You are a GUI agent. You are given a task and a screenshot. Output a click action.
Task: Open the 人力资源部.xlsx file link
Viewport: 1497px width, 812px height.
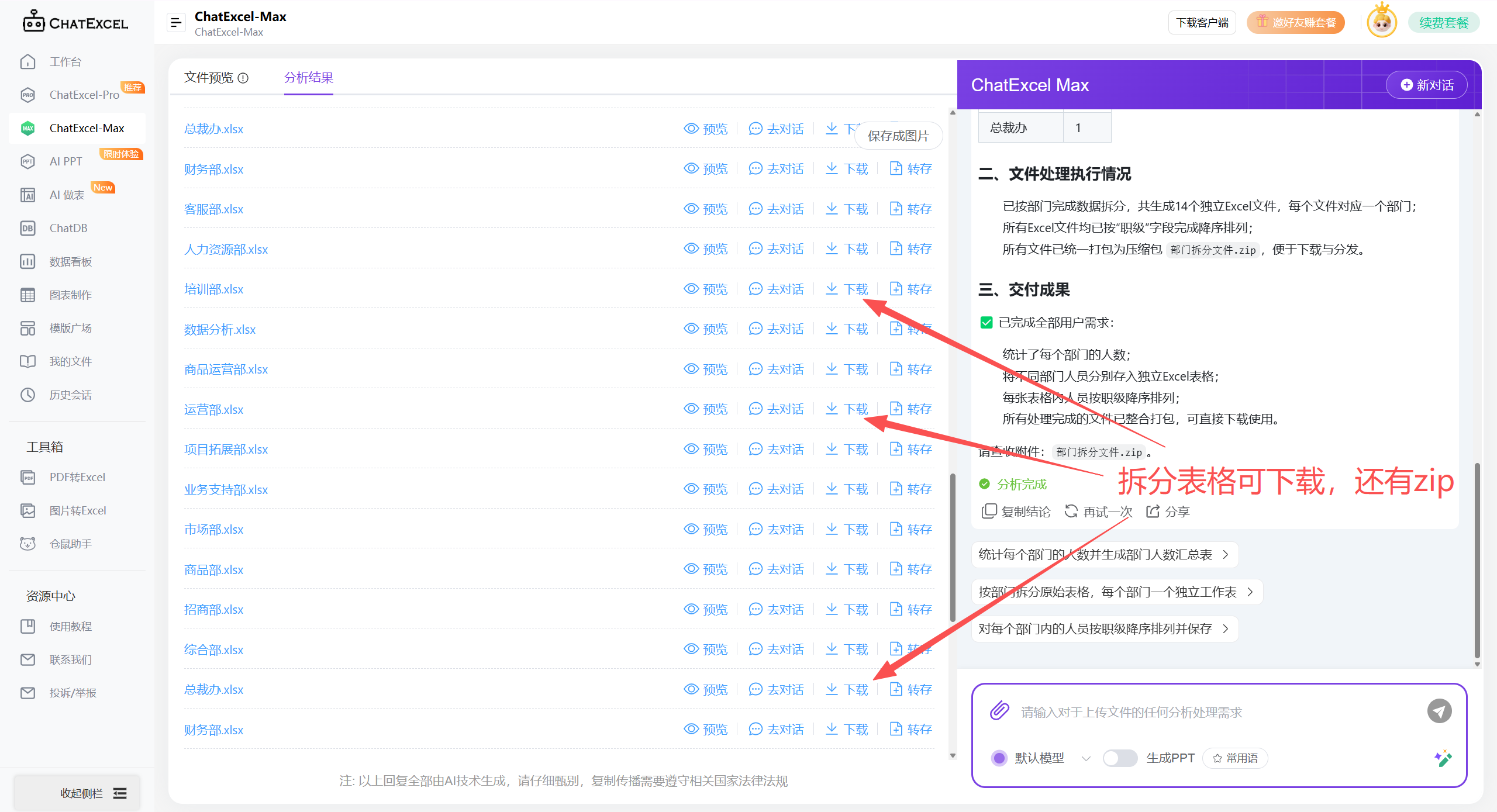(x=226, y=250)
